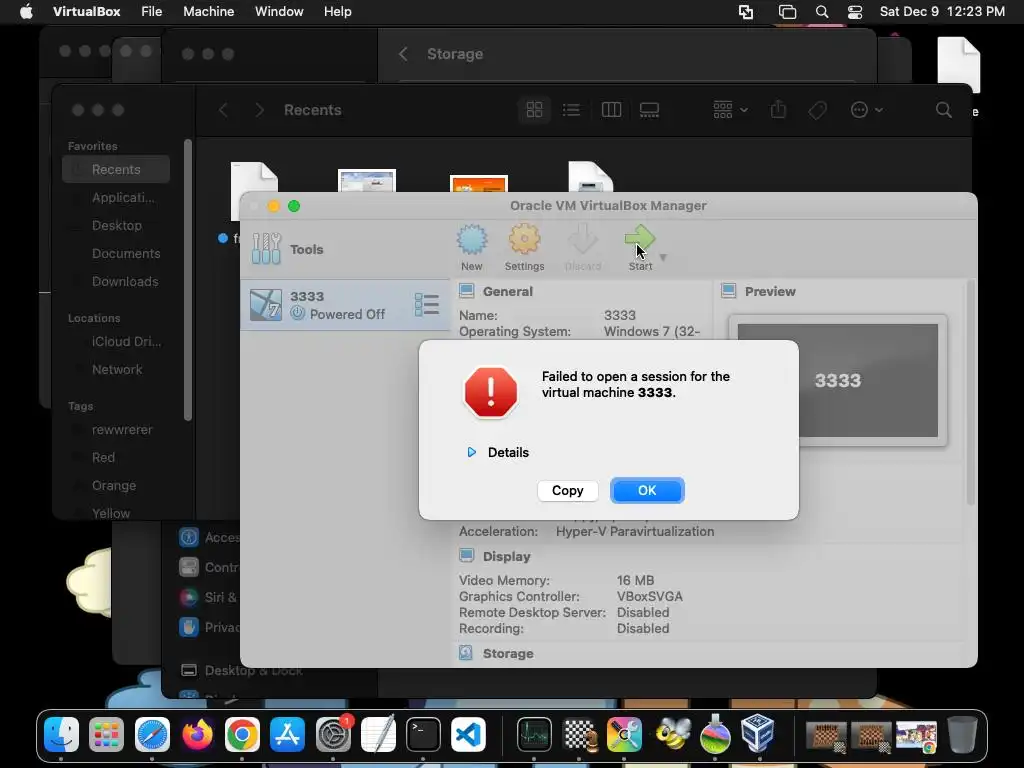This screenshot has height=768, width=1024.
Task: Open Visual Studio Code from the Dock
Action: click(x=468, y=734)
